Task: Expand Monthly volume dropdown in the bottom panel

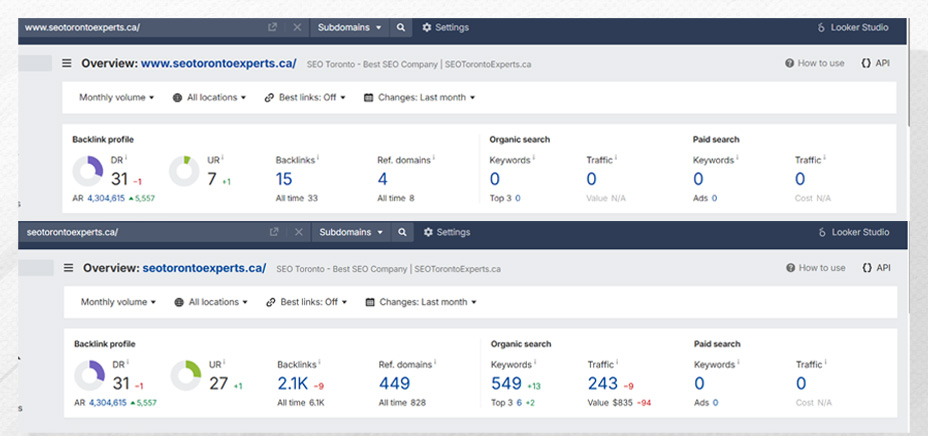Action: pyautogui.click(x=118, y=302)
